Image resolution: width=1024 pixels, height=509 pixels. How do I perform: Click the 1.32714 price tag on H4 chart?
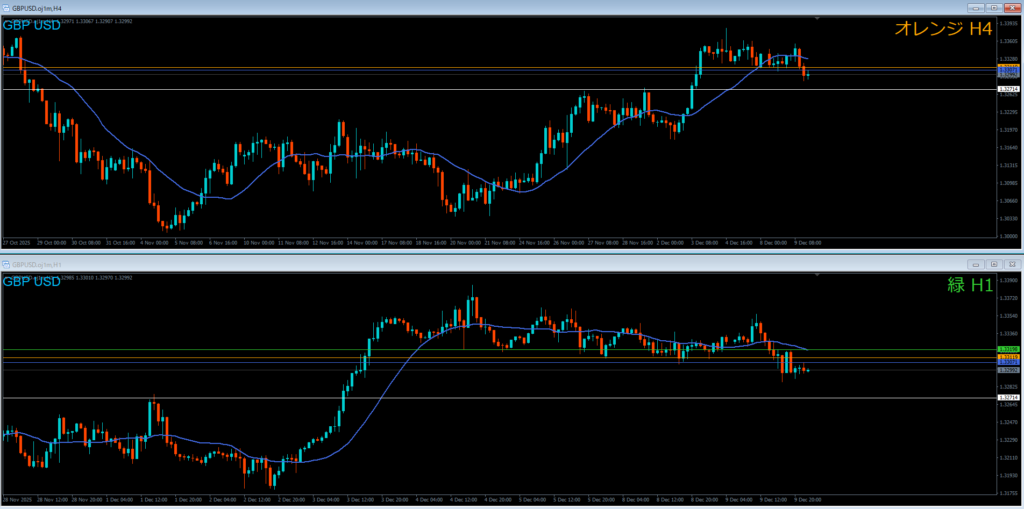tap(1008, 90)
